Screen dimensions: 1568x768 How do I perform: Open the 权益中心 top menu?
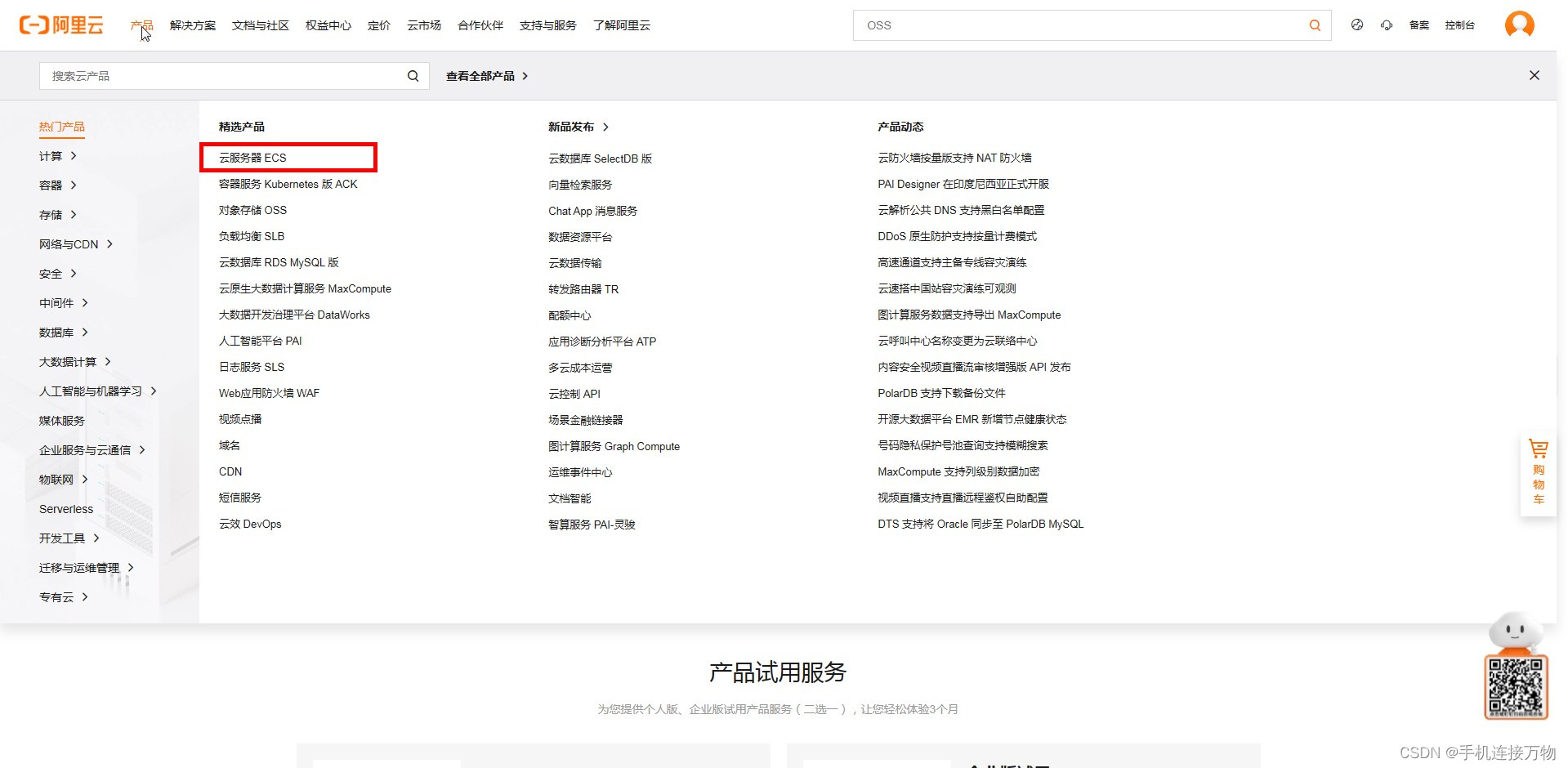click(328, 25)
